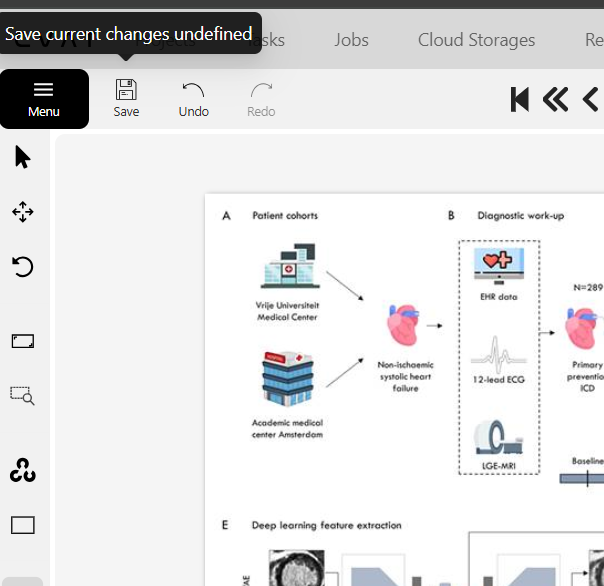This screenshot has width=604, height=586.
Task: Undo the last action
Action: pyautogui.click(x=193, y=99)
